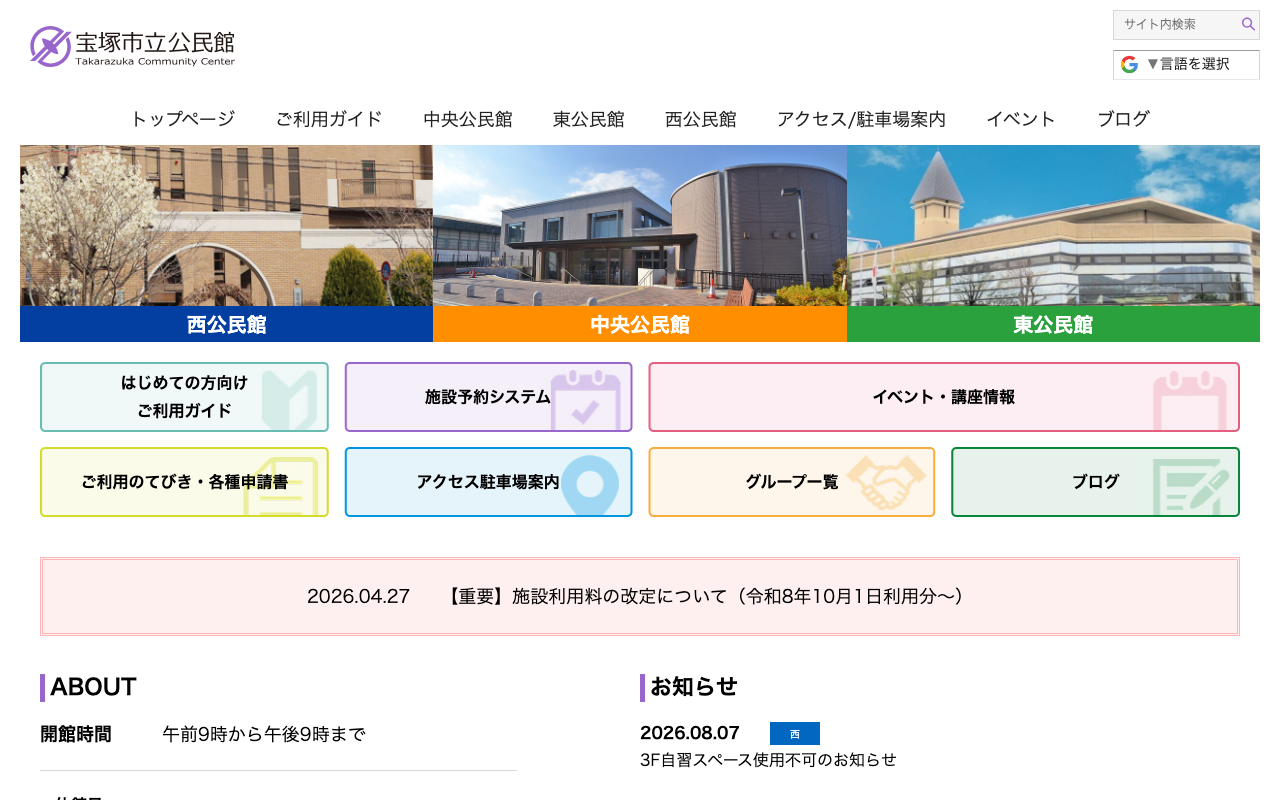
Task: Click the 3F自習スペース使用不可のお知らせ news link
Action: (768, 760)
